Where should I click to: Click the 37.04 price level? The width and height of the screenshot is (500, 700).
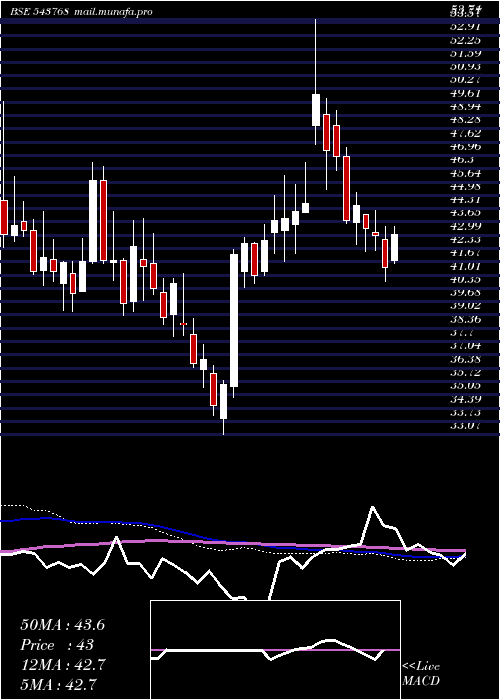click(x=466, y=346)
